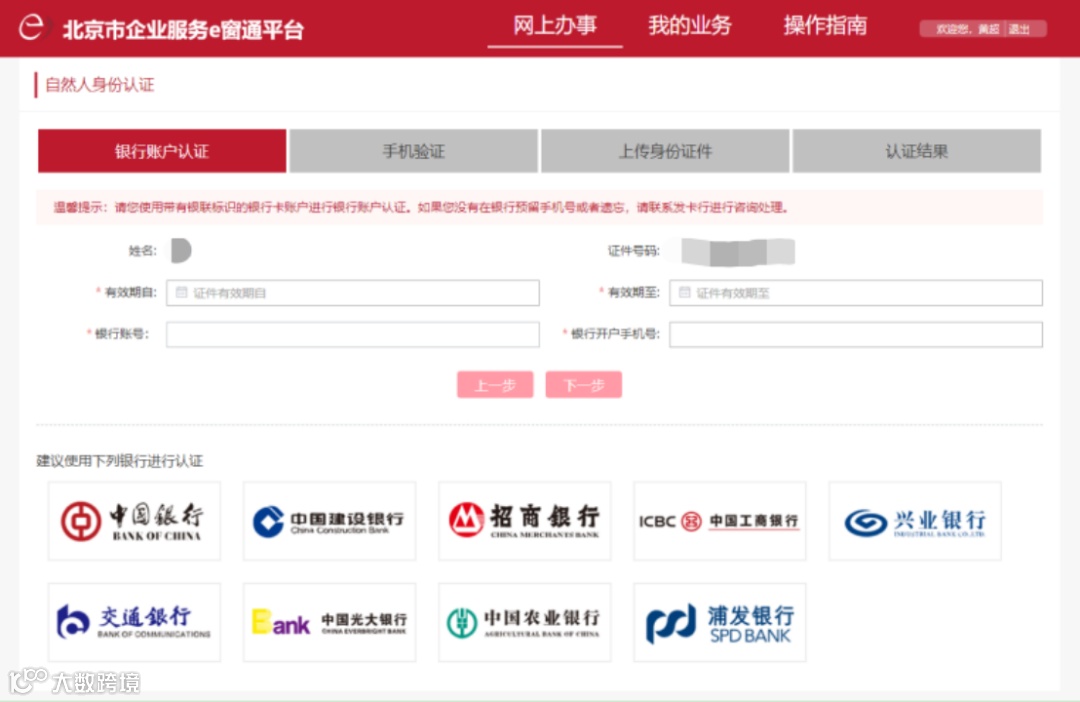Select the 兴业银行 logo
The image size is (1080, 702).
[915, 521]
